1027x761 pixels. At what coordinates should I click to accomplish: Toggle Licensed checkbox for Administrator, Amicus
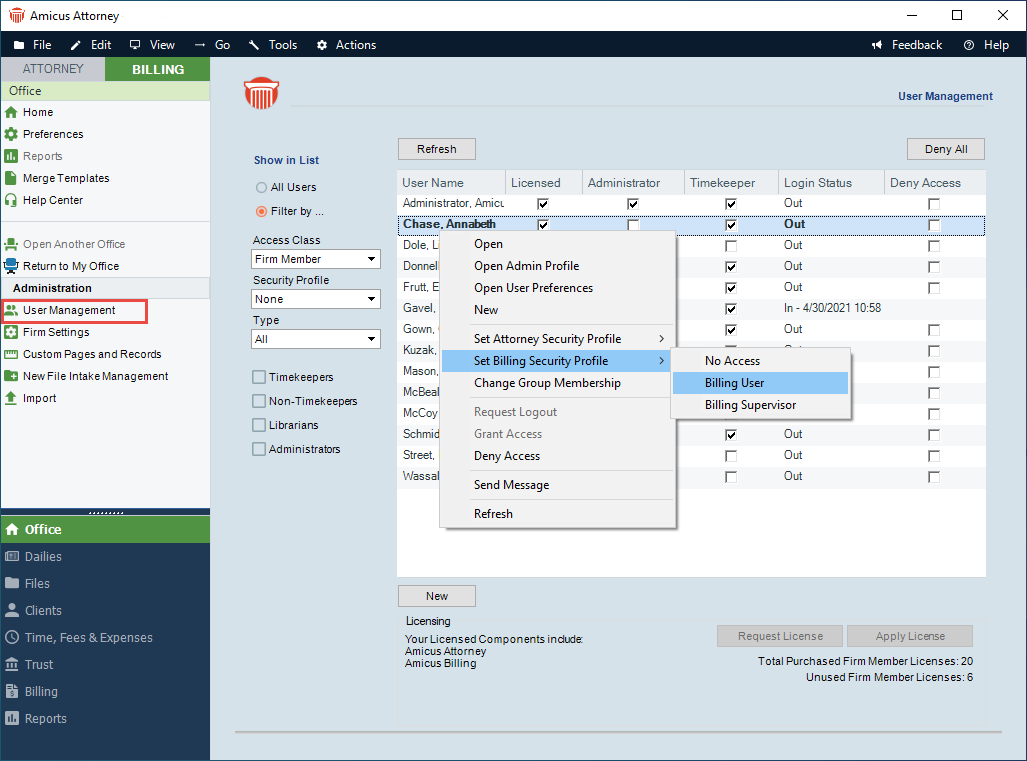(x=543, y=204)
